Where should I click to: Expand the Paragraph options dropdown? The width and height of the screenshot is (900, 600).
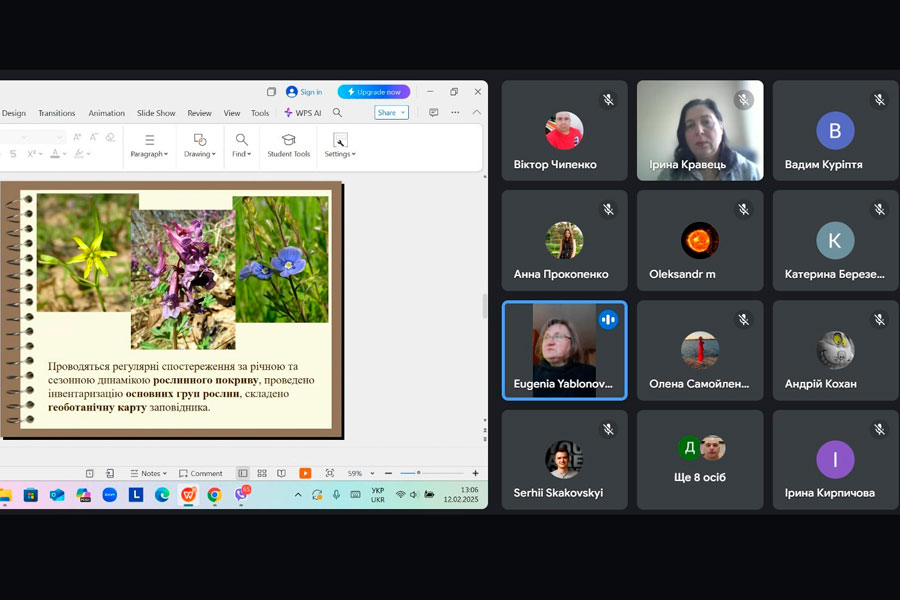click(x=149, y=146)
